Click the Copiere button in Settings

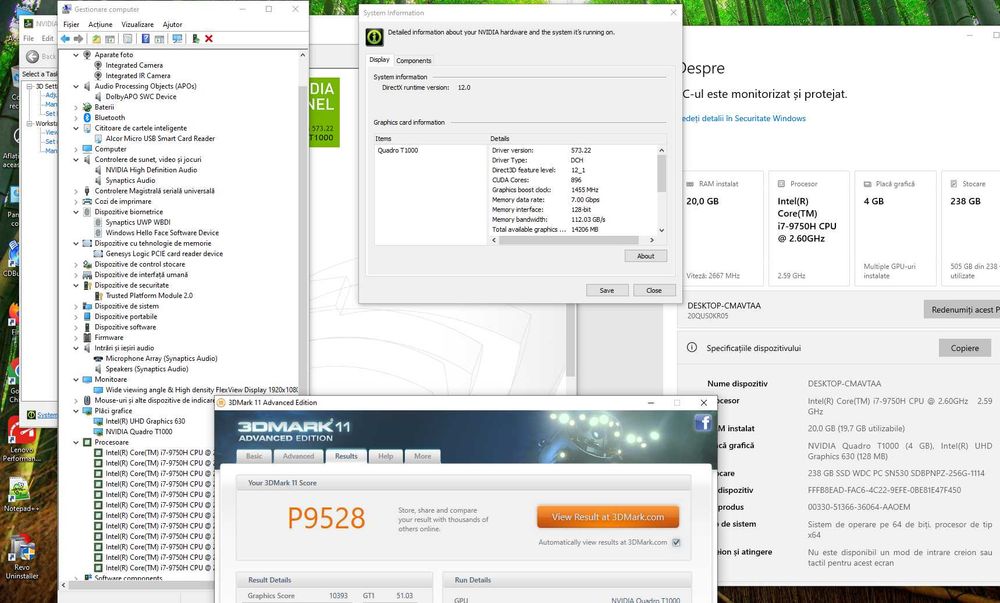pyautogui.click(x=964, y=348)
